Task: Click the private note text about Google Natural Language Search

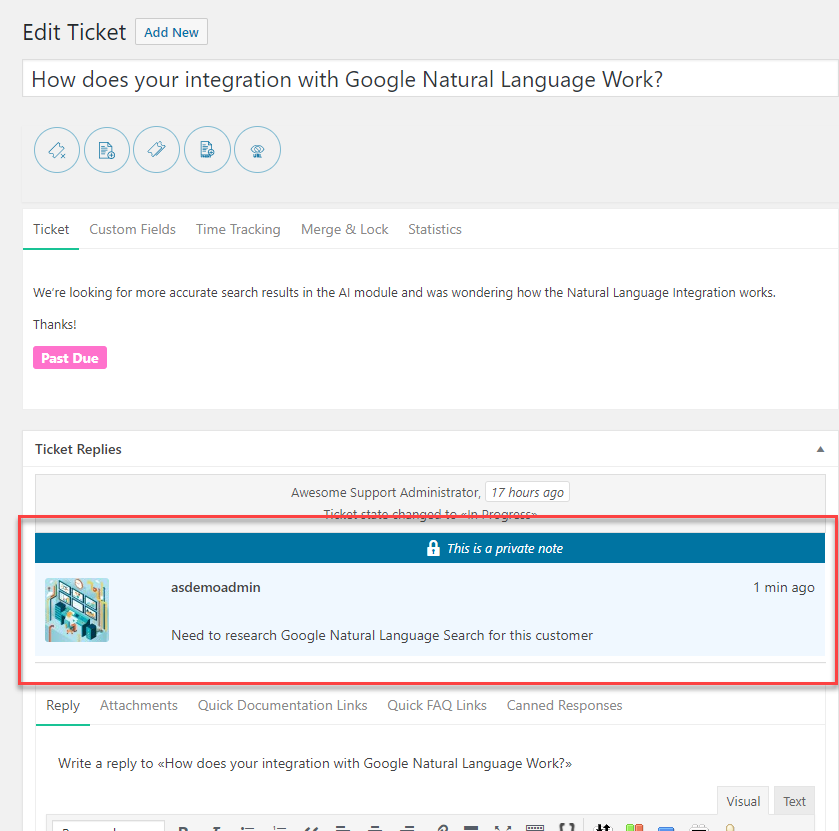Action: click(382, 635)
